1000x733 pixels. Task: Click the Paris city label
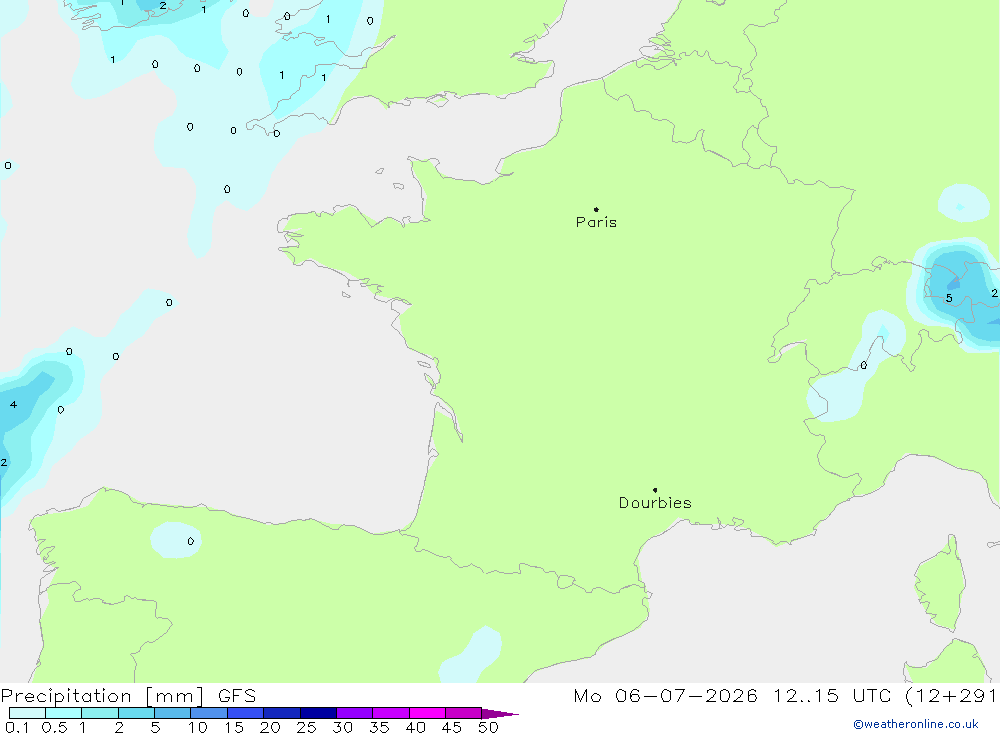[596, 222]
